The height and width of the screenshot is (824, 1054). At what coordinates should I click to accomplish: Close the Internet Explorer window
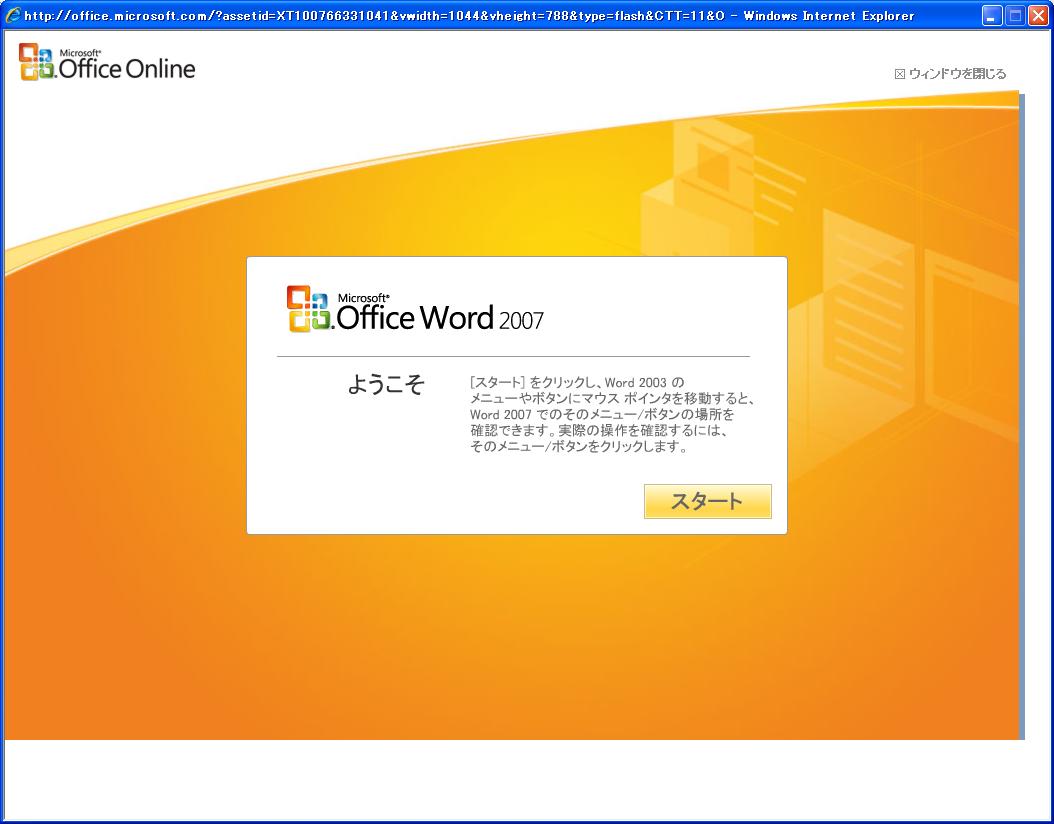(x=1038, y=15)
